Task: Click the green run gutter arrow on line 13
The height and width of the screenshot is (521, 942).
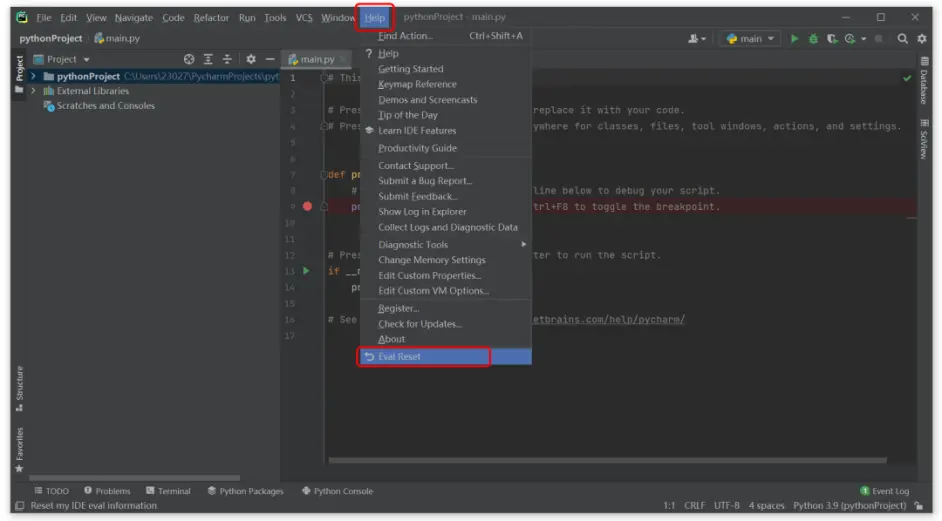Action: (x=306, y=271)
